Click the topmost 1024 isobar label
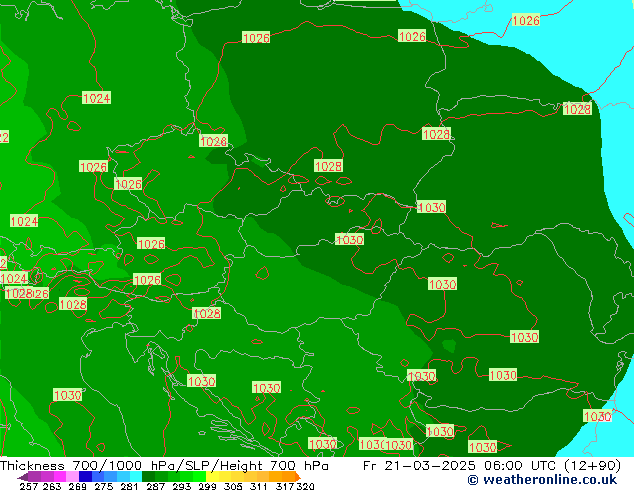 pyautogui.click(x=96, y=98)
